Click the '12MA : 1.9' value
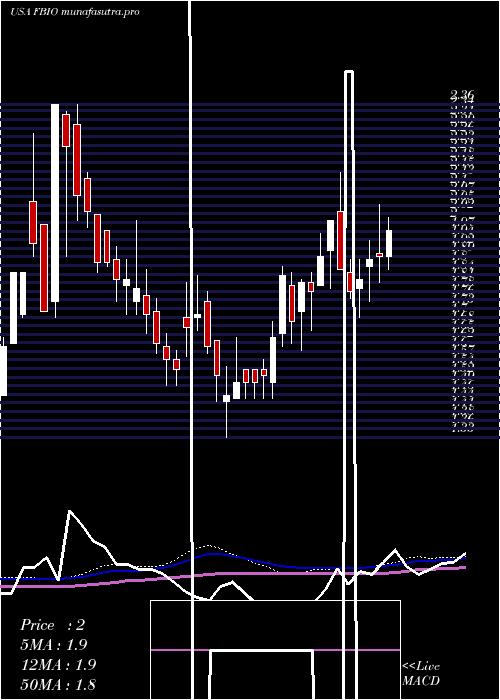This screenshot has height=700, width=500. (x=58, y=665)
